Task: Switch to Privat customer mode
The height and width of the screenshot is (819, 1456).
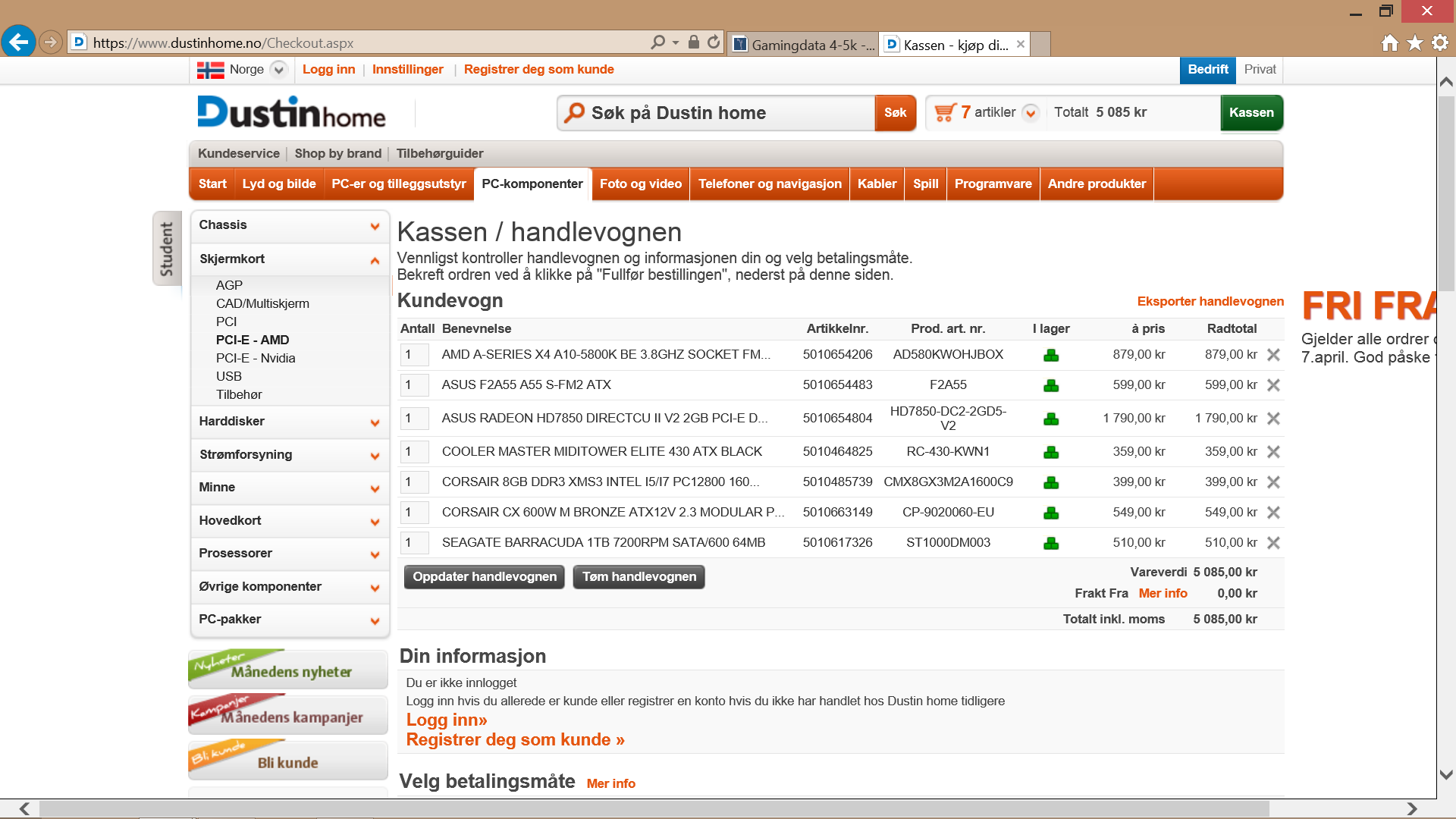Action: pos(1260,70)
